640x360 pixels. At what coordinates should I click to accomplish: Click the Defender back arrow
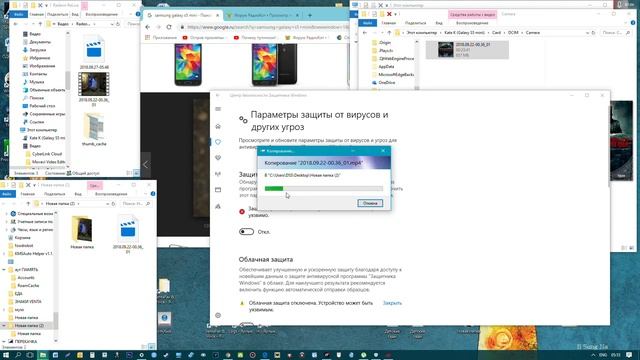218,95
